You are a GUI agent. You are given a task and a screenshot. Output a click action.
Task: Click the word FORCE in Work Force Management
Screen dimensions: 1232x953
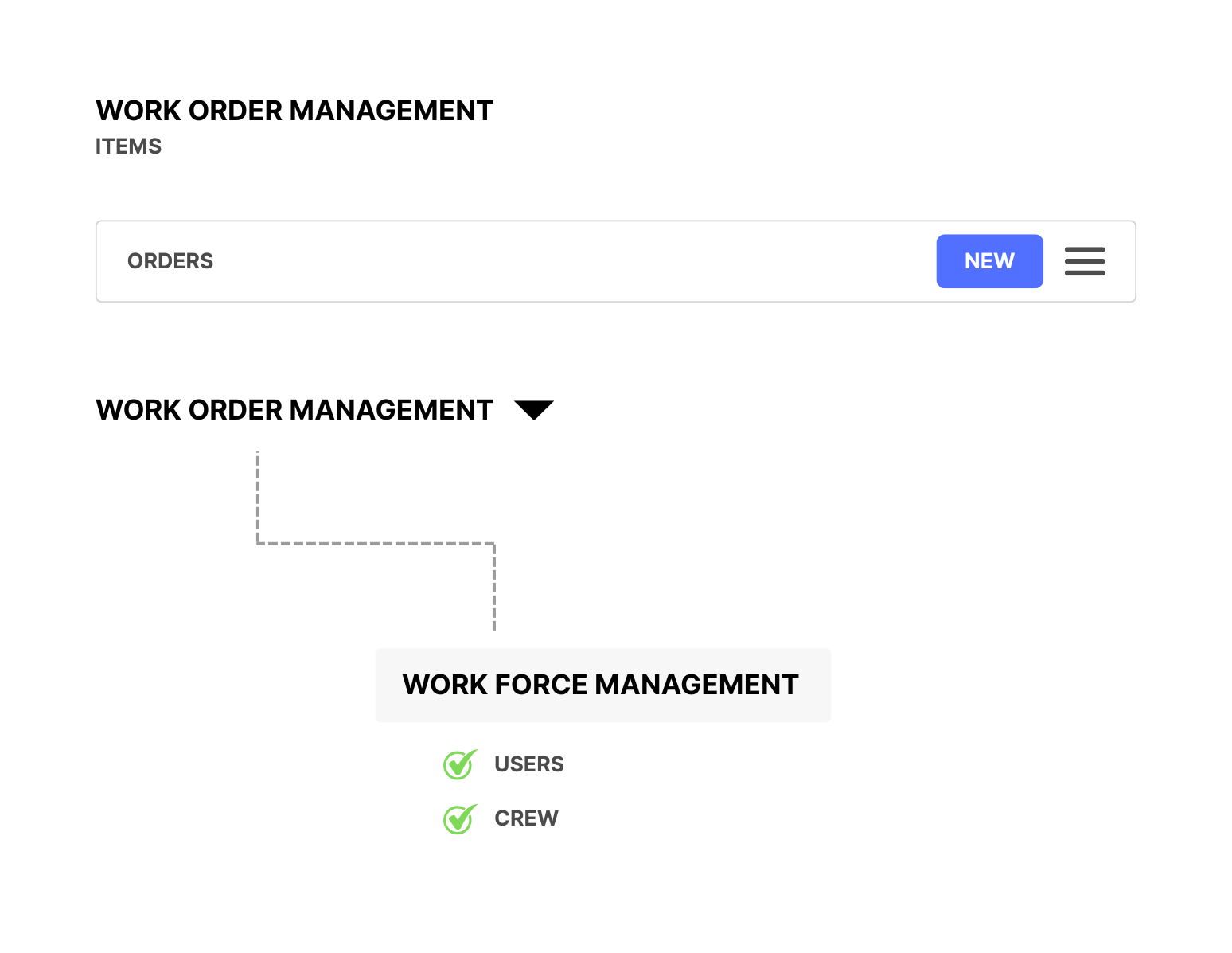[541, 685]
